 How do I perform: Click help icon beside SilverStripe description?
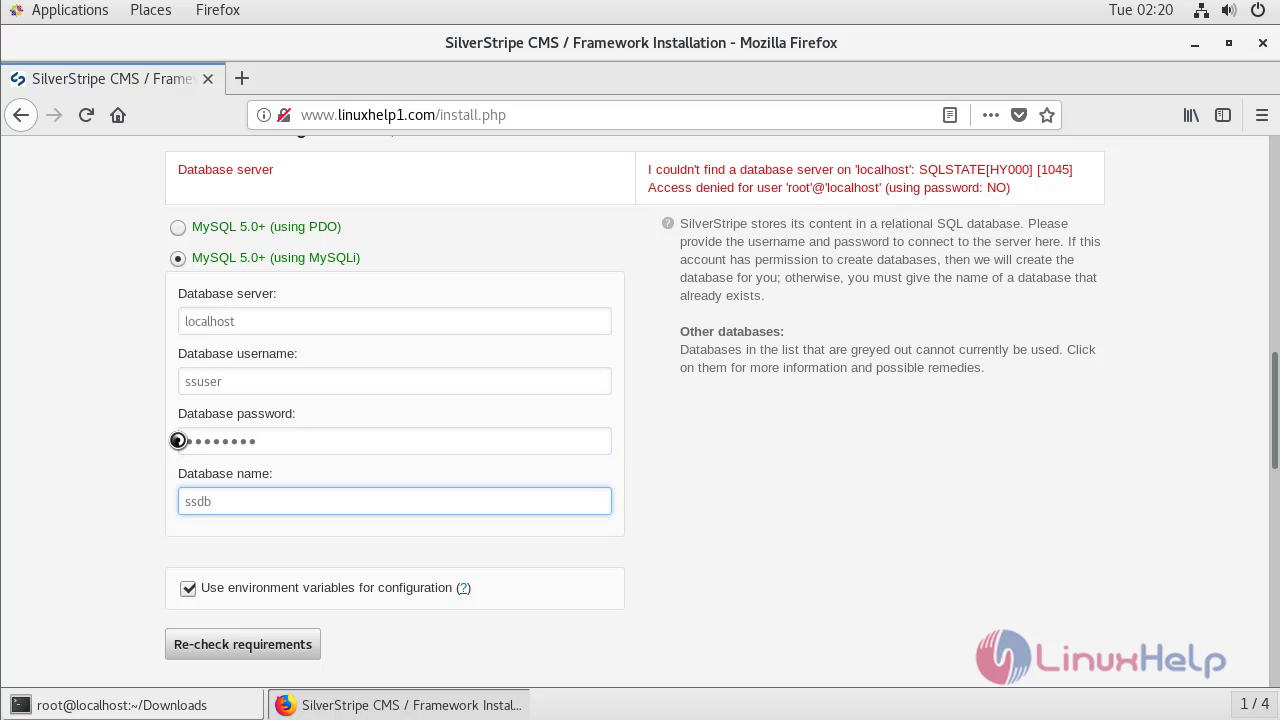pos(668,223)
